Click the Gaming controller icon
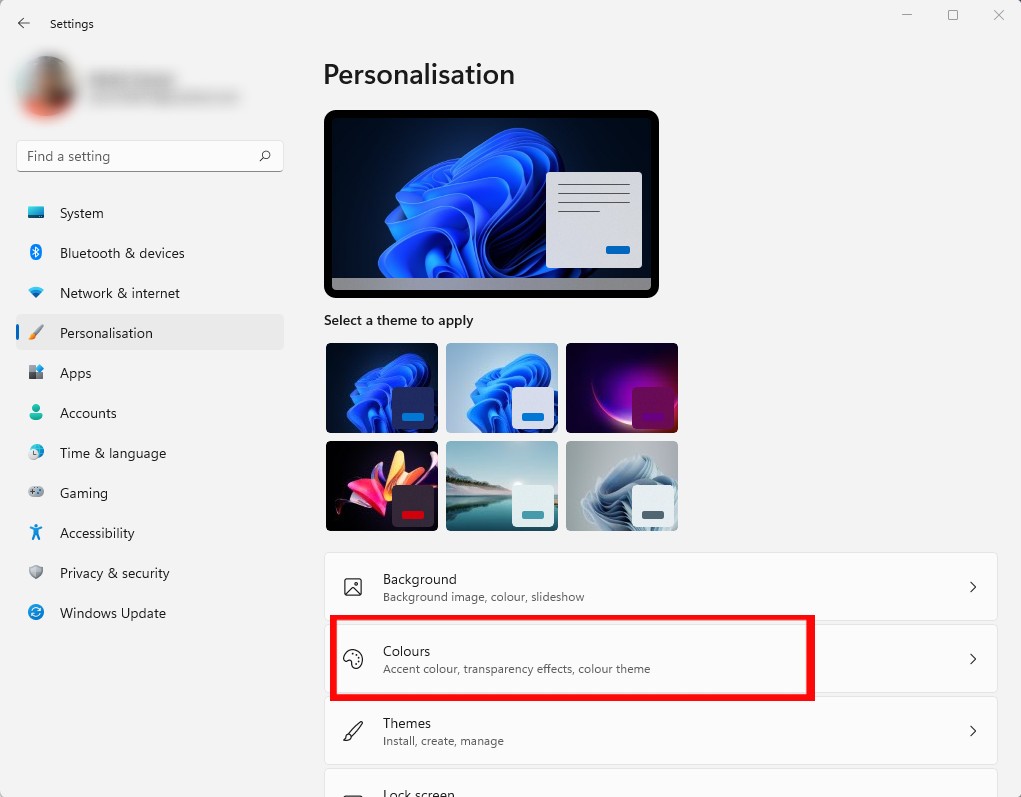The height and width of the screenshot is (797, 1021). coord(36,492)
